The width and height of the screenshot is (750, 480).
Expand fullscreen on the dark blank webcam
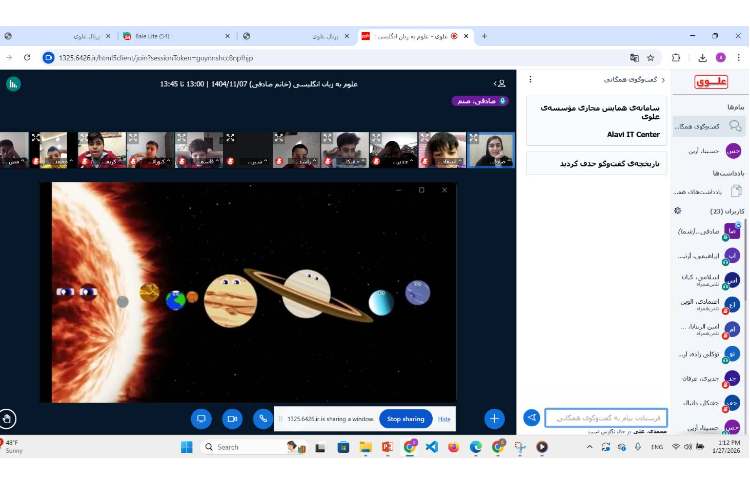pos(231,138)
